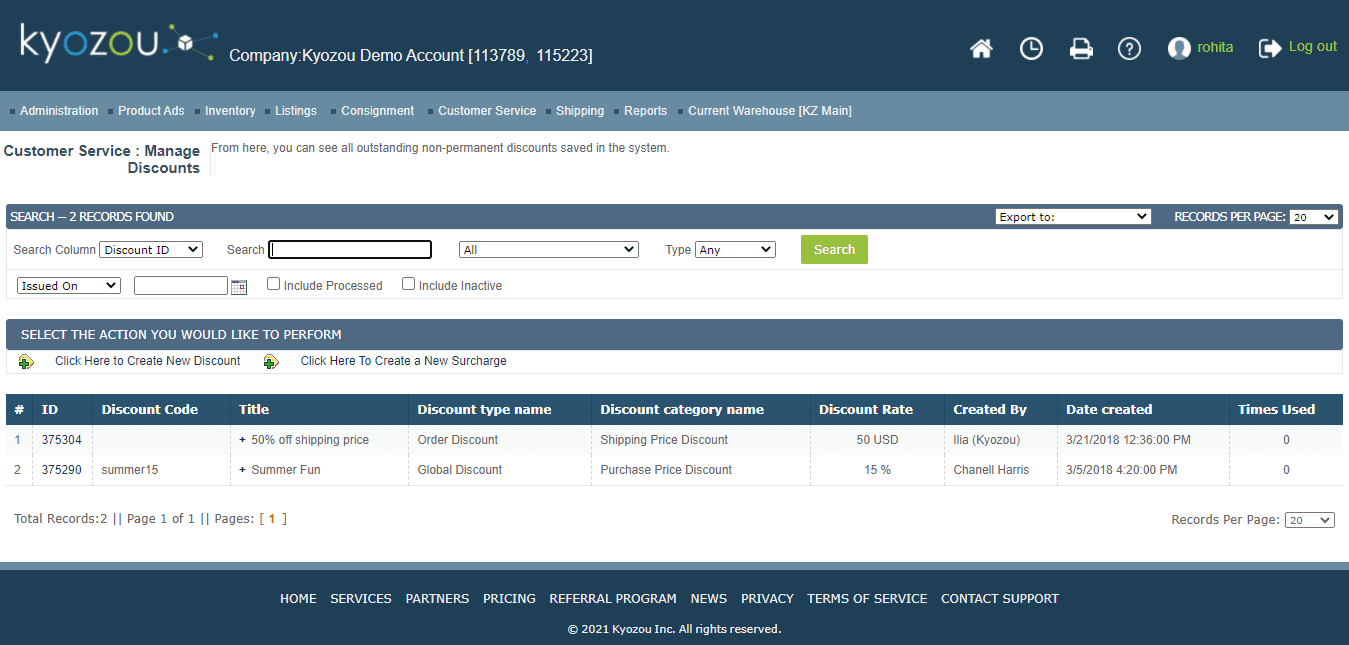Expand the 50% off shipping price row plus
This screenshot has height=645, width=1349.
[x=242, y=440]
